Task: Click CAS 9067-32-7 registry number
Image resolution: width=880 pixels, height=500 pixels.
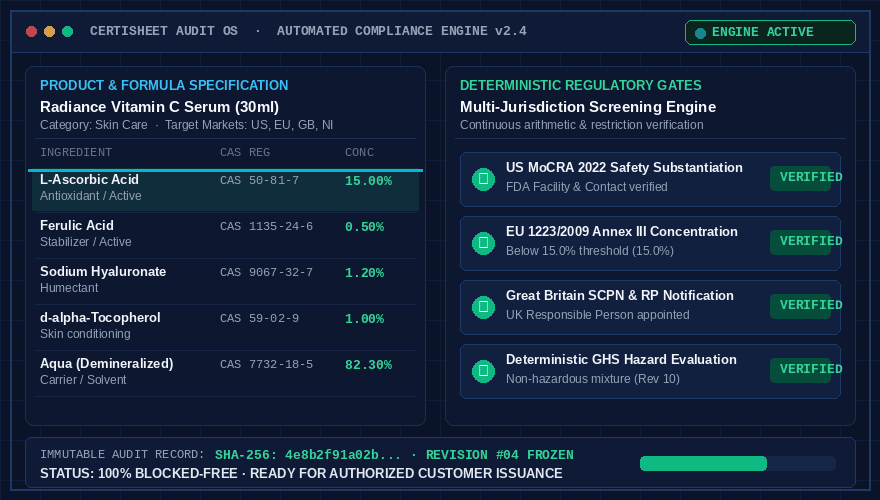Action: point(267,272)
